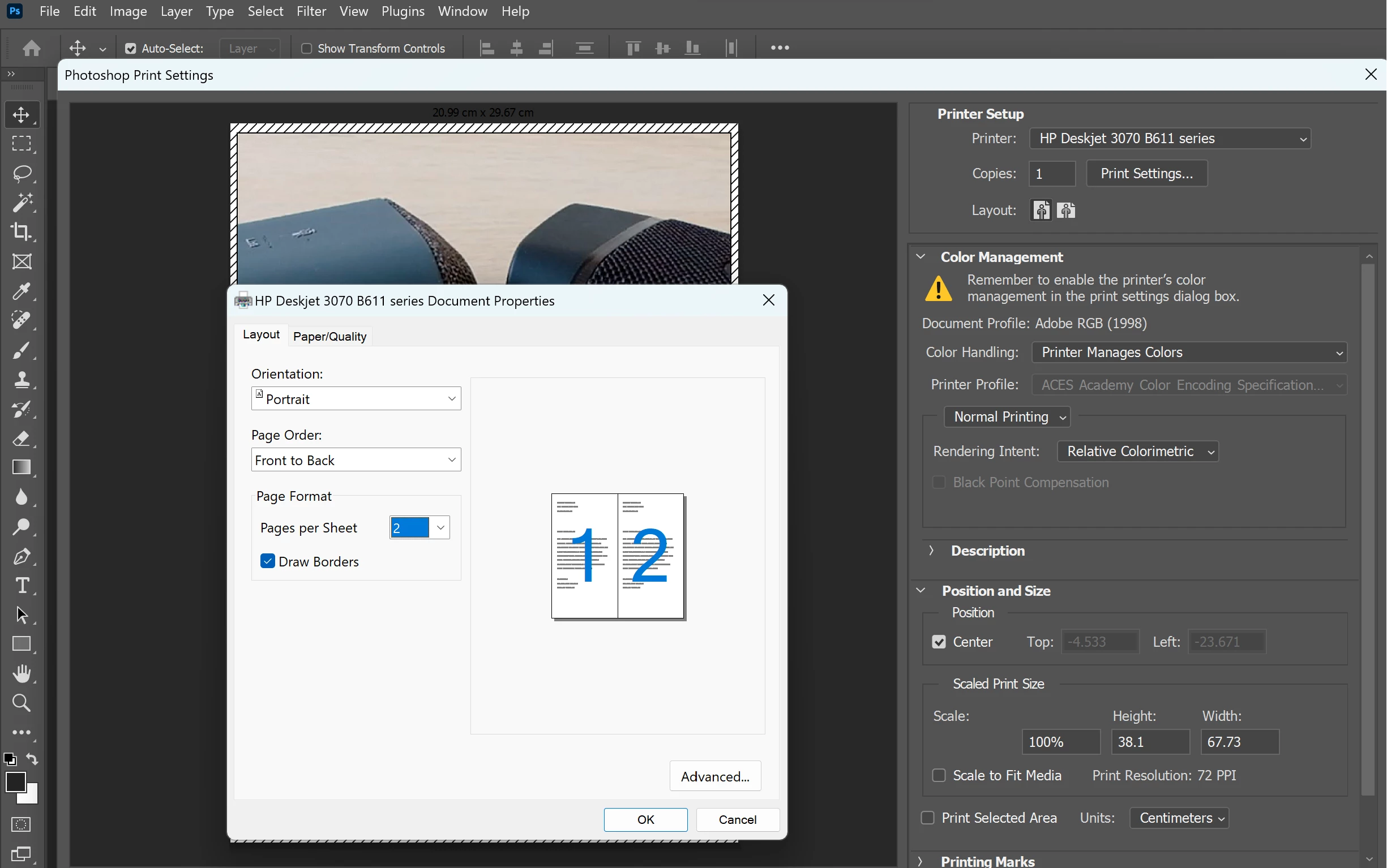Enable Scale to Fit Media

(939, 776)
